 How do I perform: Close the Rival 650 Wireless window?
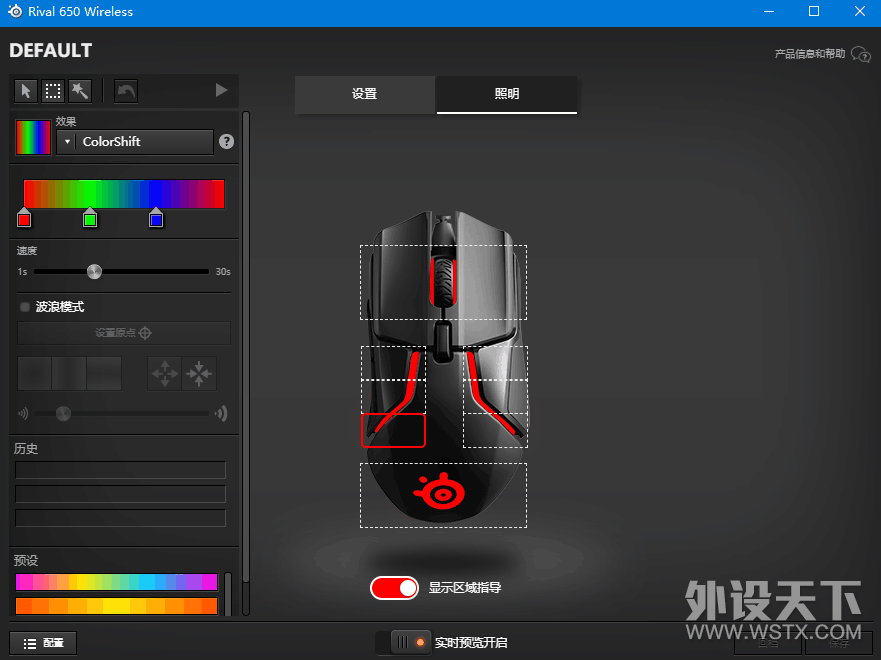[x=860, y=11]
